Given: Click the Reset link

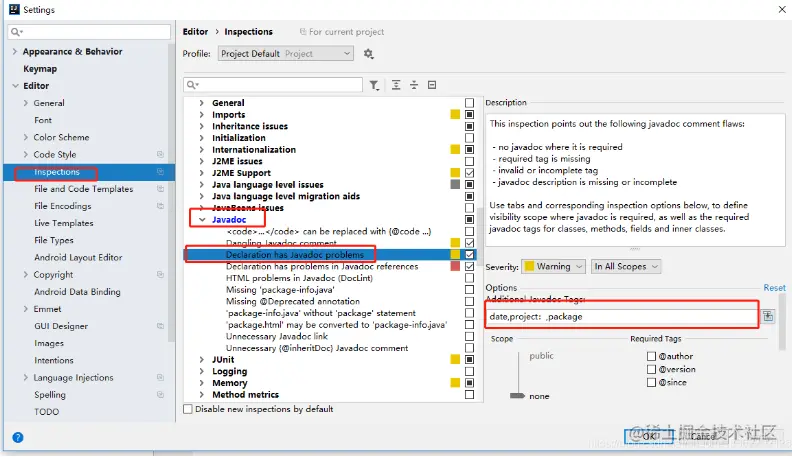Looking at the screenshot, I should [x=774, y=287].
